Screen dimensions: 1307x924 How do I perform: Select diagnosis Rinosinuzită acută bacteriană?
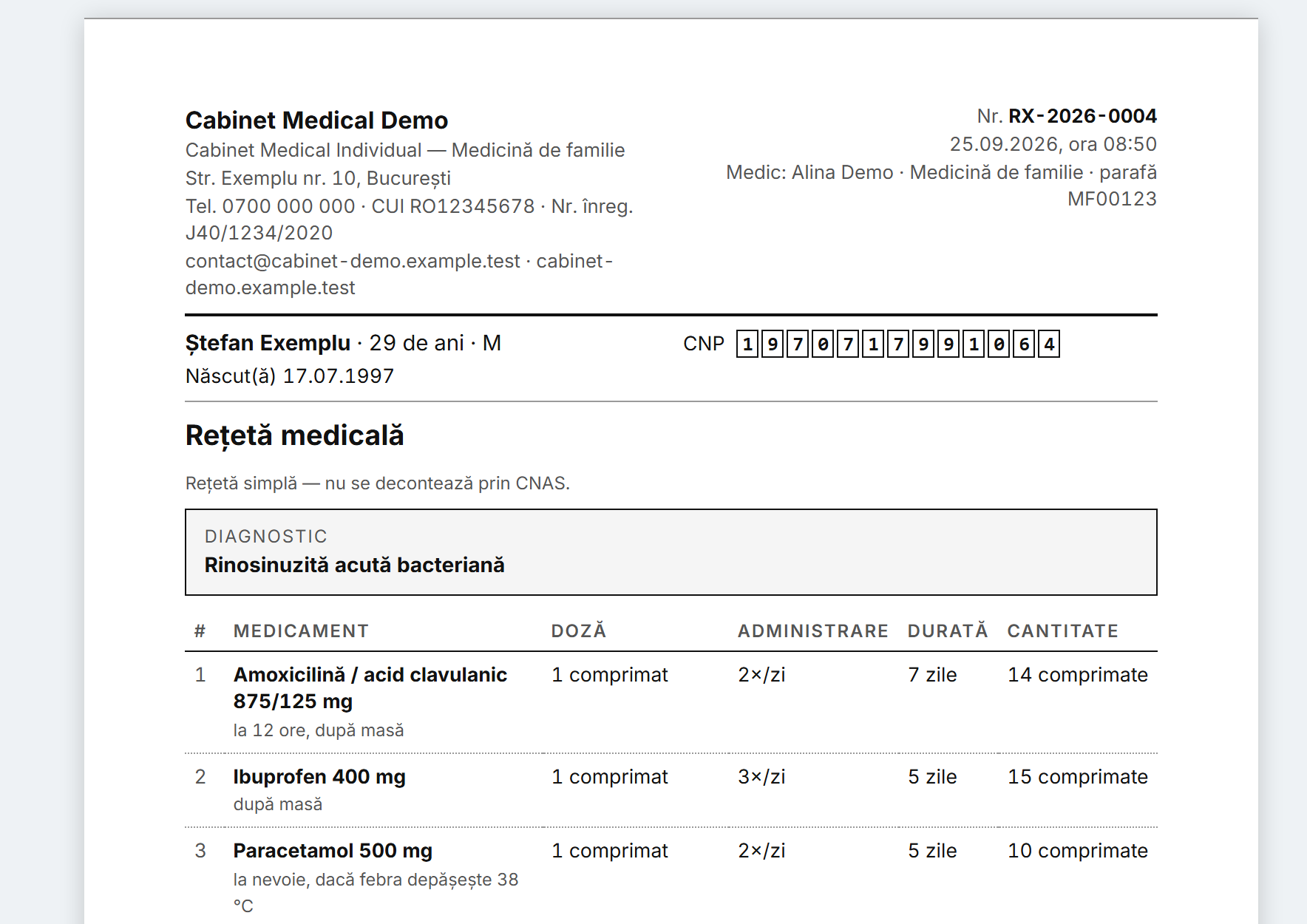tap(355, 565)
